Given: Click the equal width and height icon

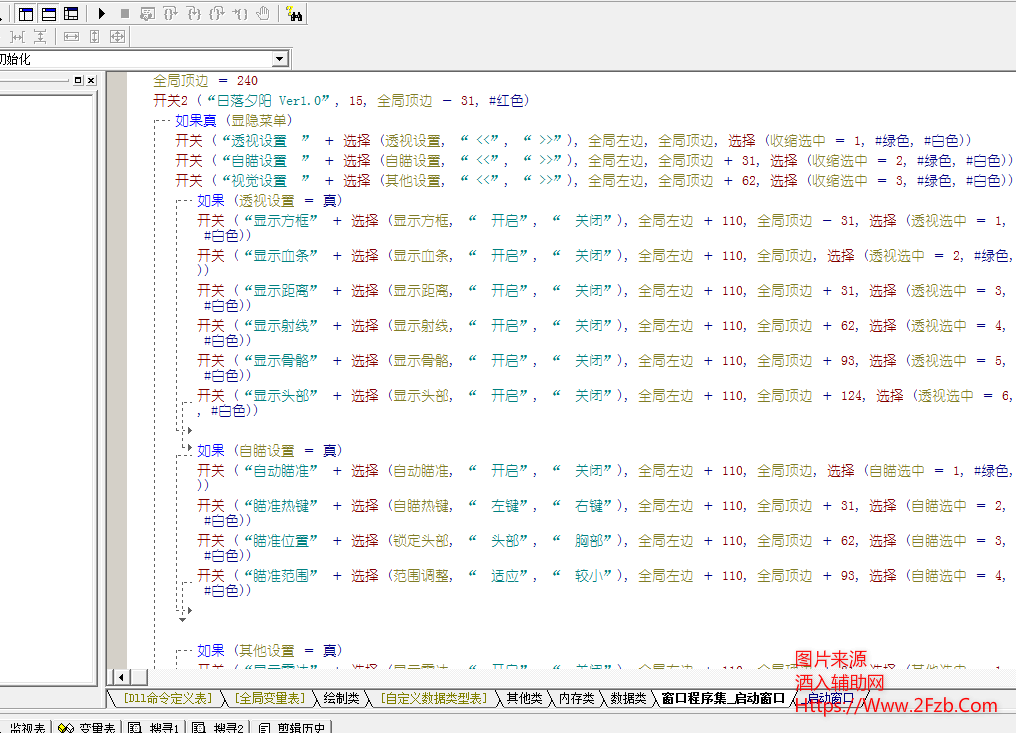Looking at the screenshot, I should pos(117,36).
